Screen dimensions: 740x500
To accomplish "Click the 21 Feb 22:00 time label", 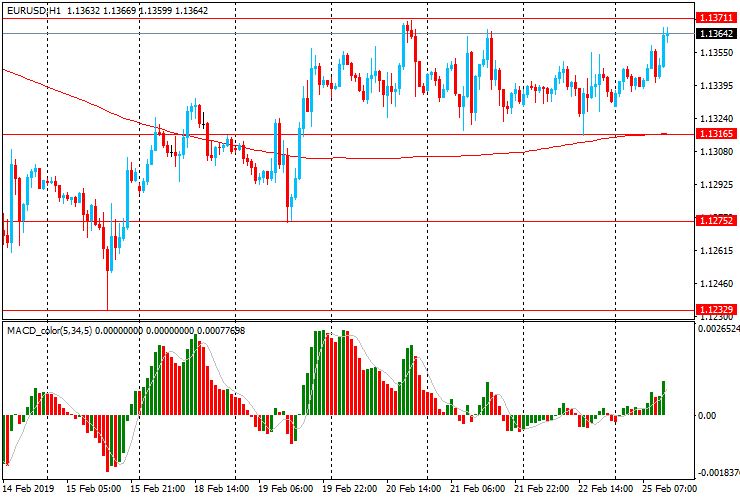I will click(x=542, y=490).
